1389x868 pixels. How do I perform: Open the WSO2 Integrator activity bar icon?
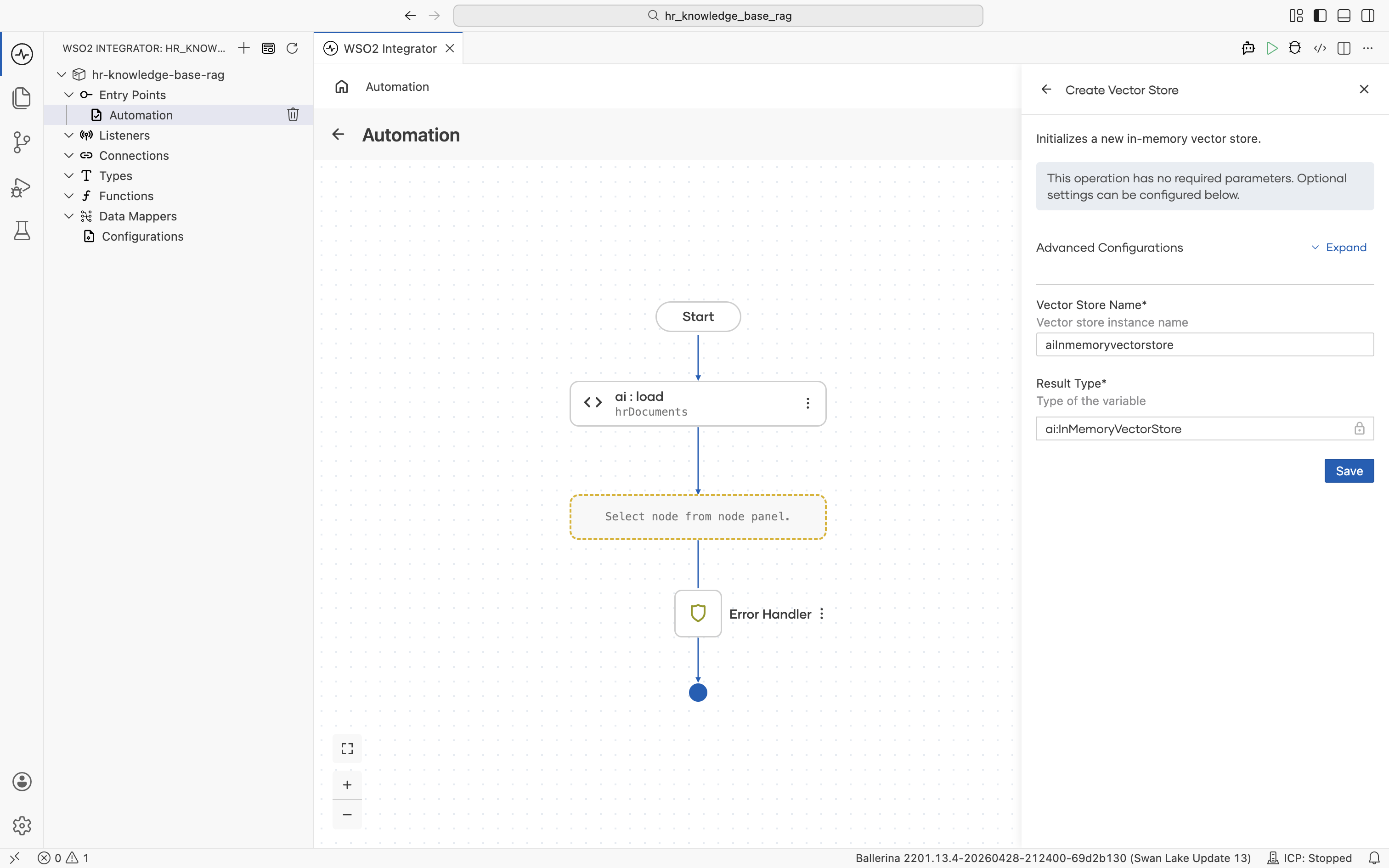22,55
